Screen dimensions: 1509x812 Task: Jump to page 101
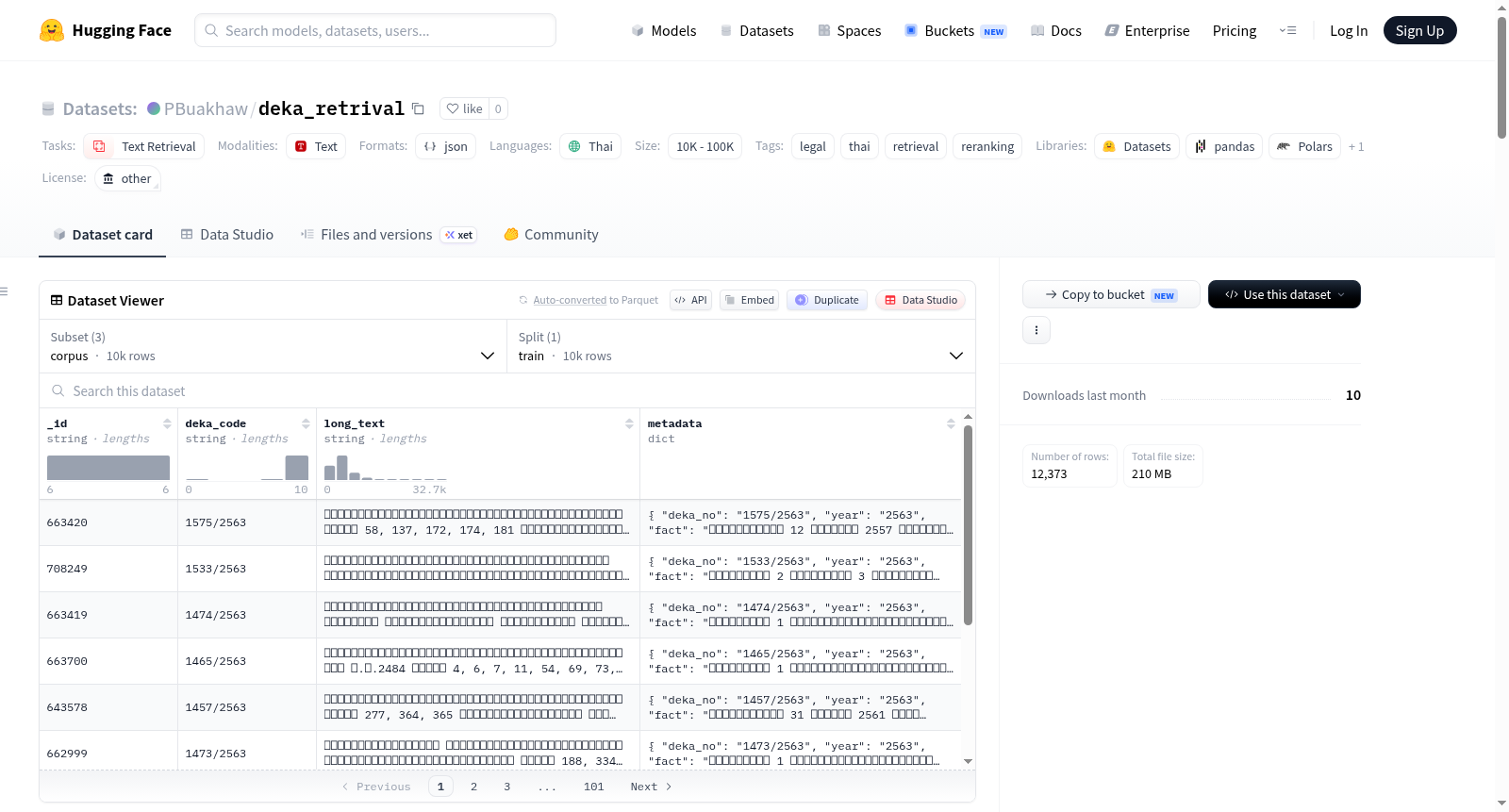[x=594, y=787]
